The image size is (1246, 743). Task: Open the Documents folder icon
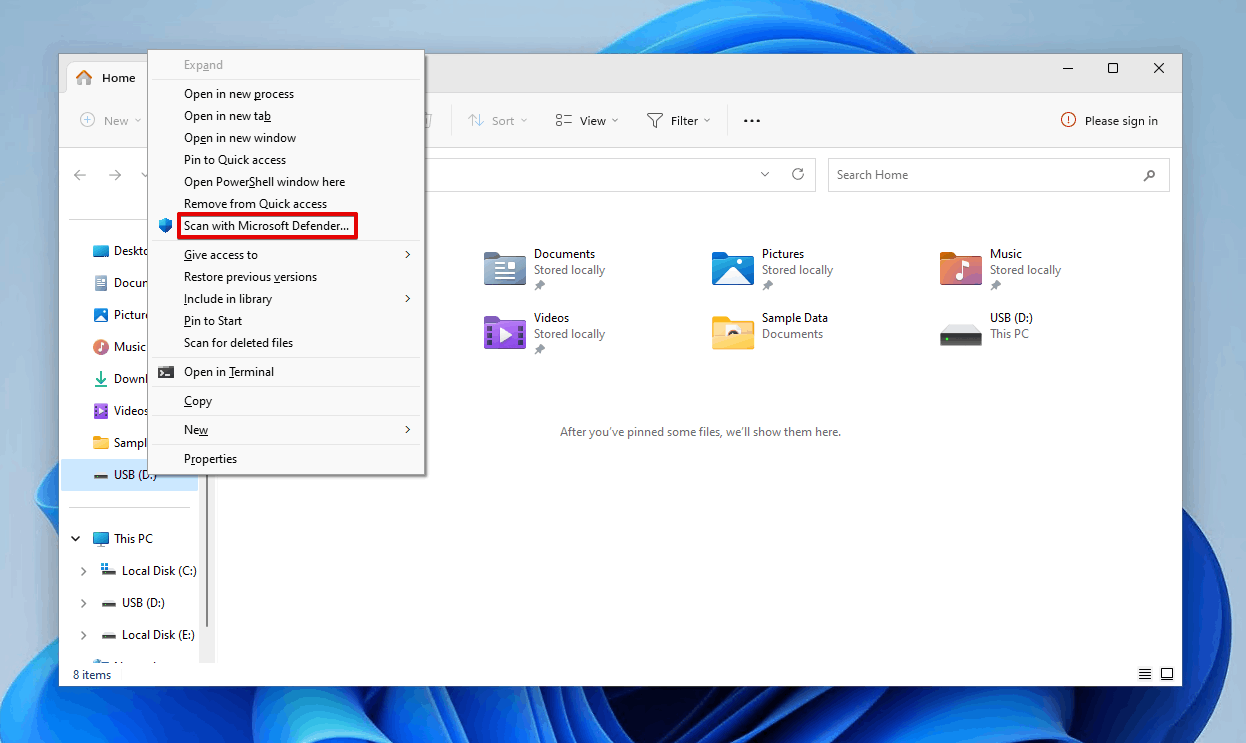505,268
